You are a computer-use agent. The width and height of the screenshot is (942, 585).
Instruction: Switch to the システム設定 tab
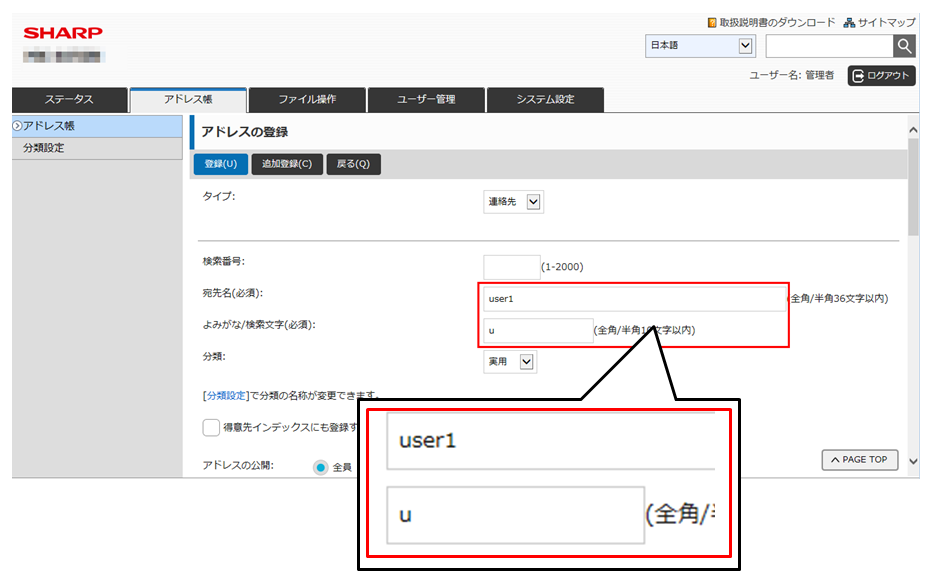(x=545, y=100)
